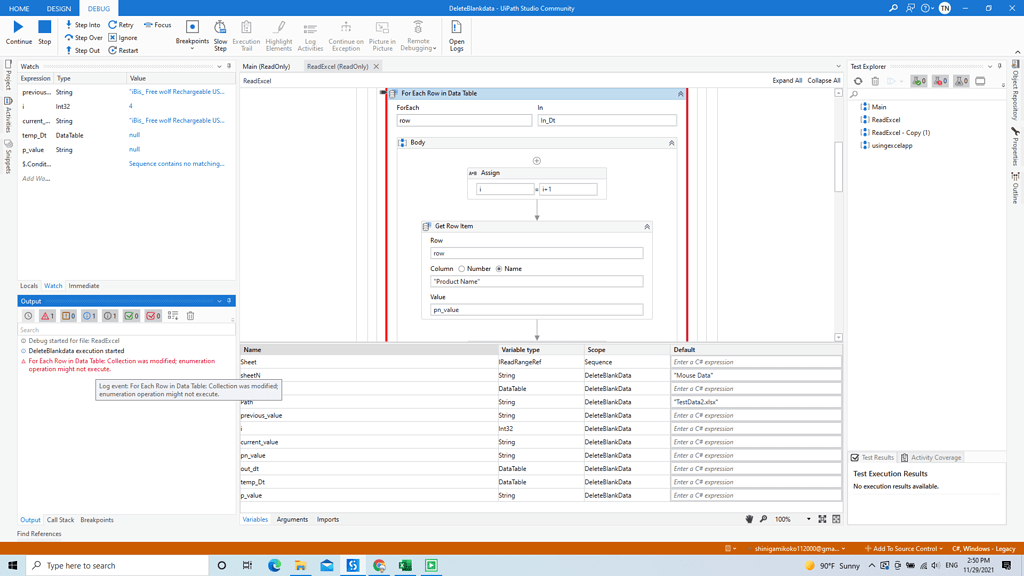This screenshot has width=1024, height=576.
Task: Switch to the DESIGN ribbon tab
Action: tap(58, 8)
